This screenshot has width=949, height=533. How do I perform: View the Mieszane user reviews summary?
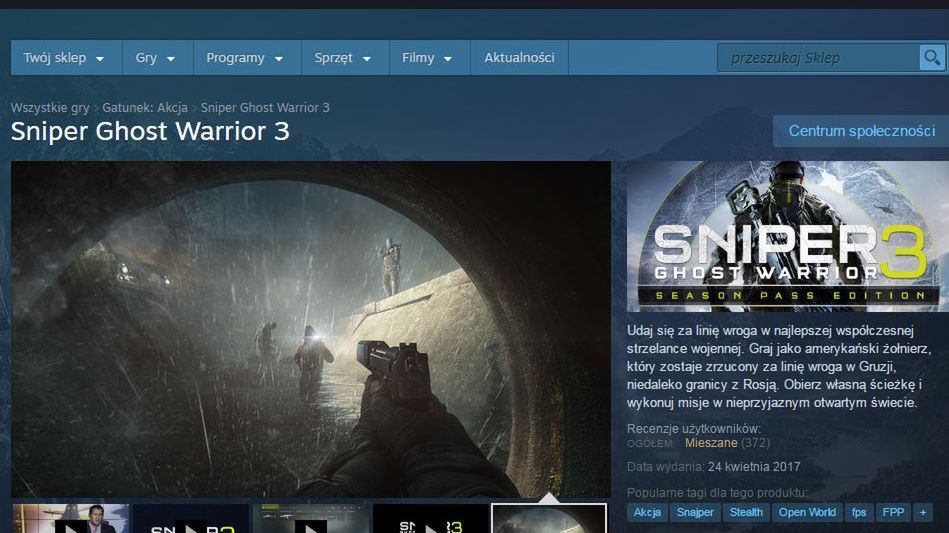(x=711, y=443)
